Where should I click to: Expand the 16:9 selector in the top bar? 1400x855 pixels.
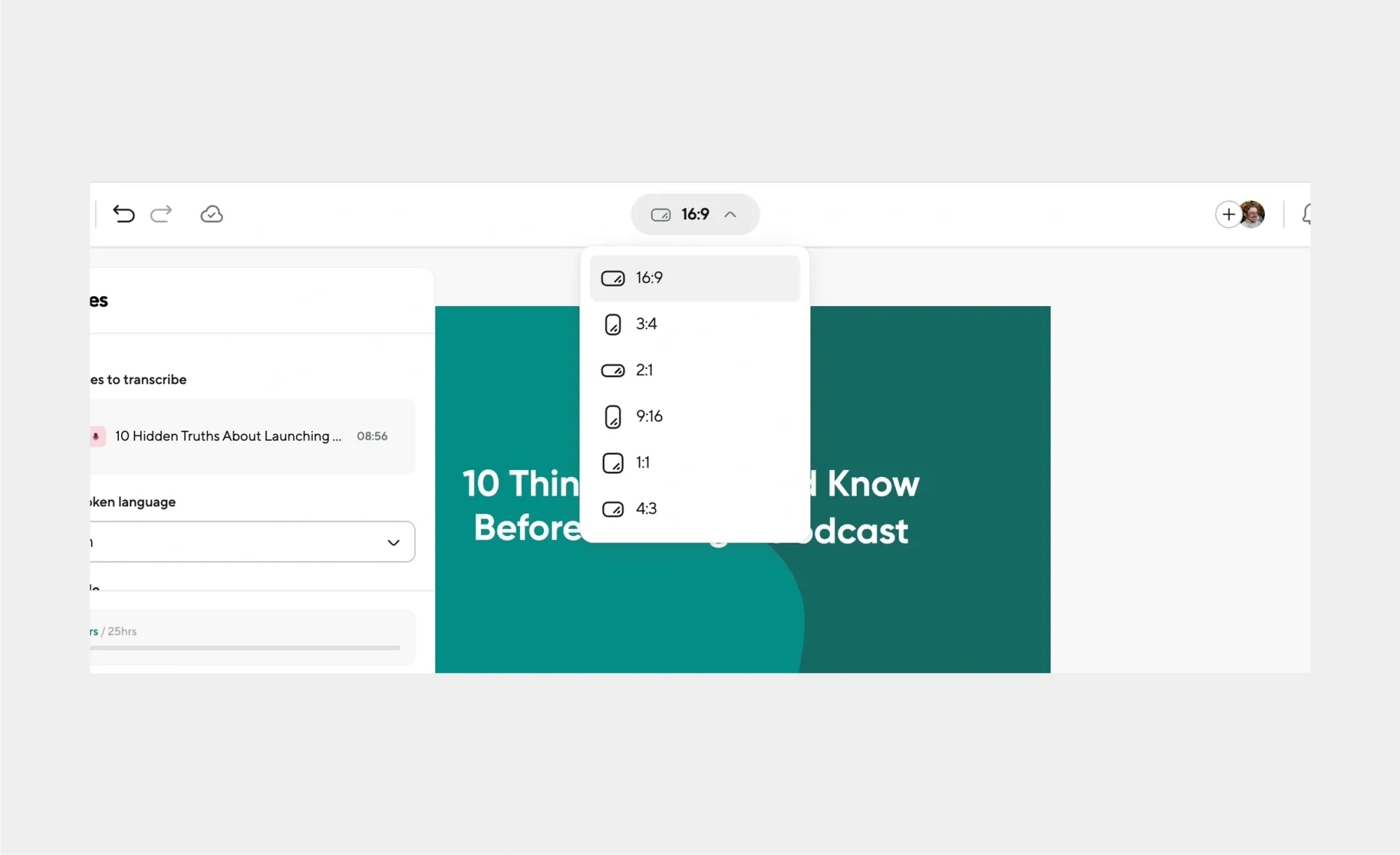pyautogui.click(x=694, y=214)
